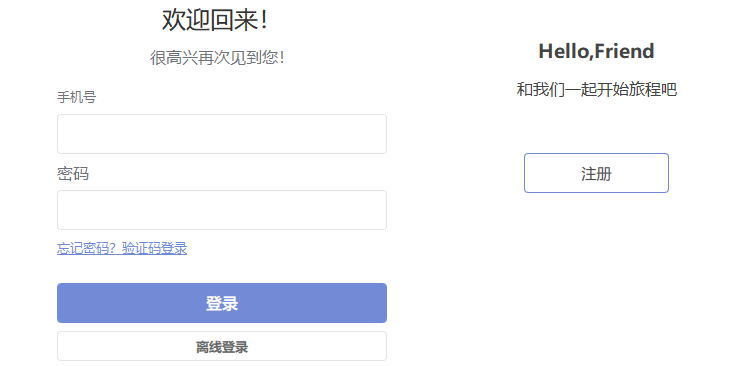The height and width of the screenshot is (366, 733).
Task: Open registration via the 注册 button
Action: coord(596,173)
